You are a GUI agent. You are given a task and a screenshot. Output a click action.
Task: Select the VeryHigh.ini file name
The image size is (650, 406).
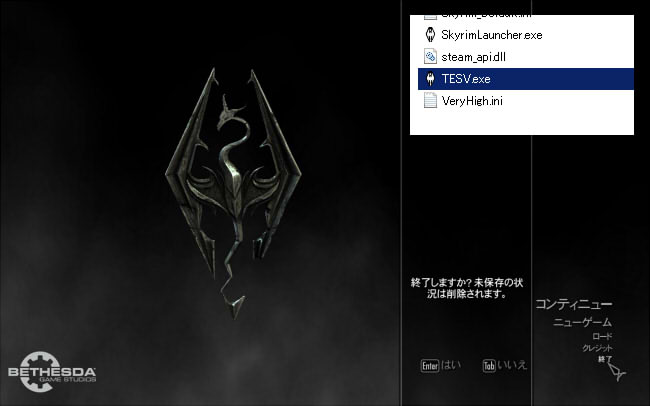click(x=472, y=101)
